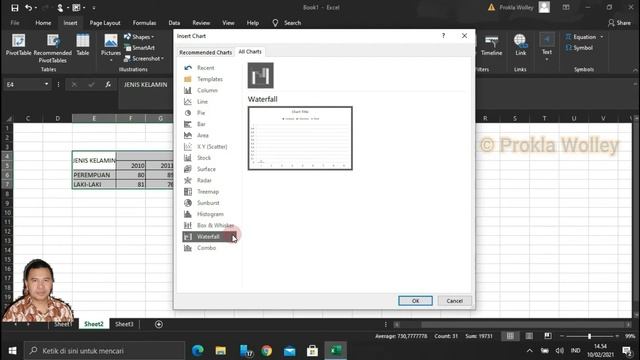Switch to Sheet3 tab
The width and height of the screenshot is (640, 360).
pos(124,324)
